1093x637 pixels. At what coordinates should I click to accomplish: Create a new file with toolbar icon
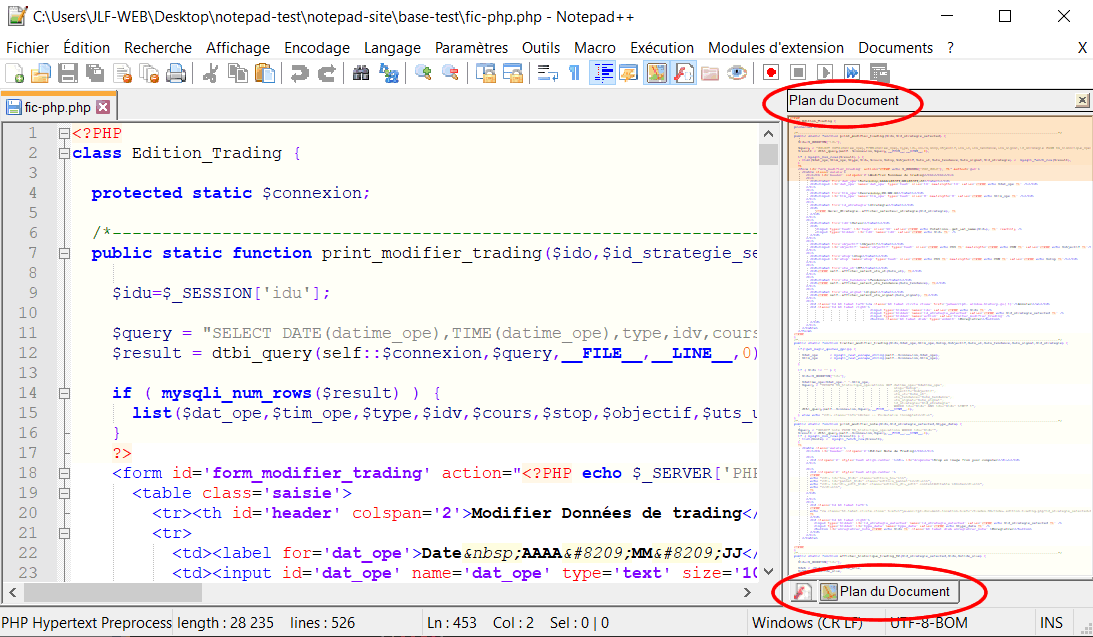(15, 73)
